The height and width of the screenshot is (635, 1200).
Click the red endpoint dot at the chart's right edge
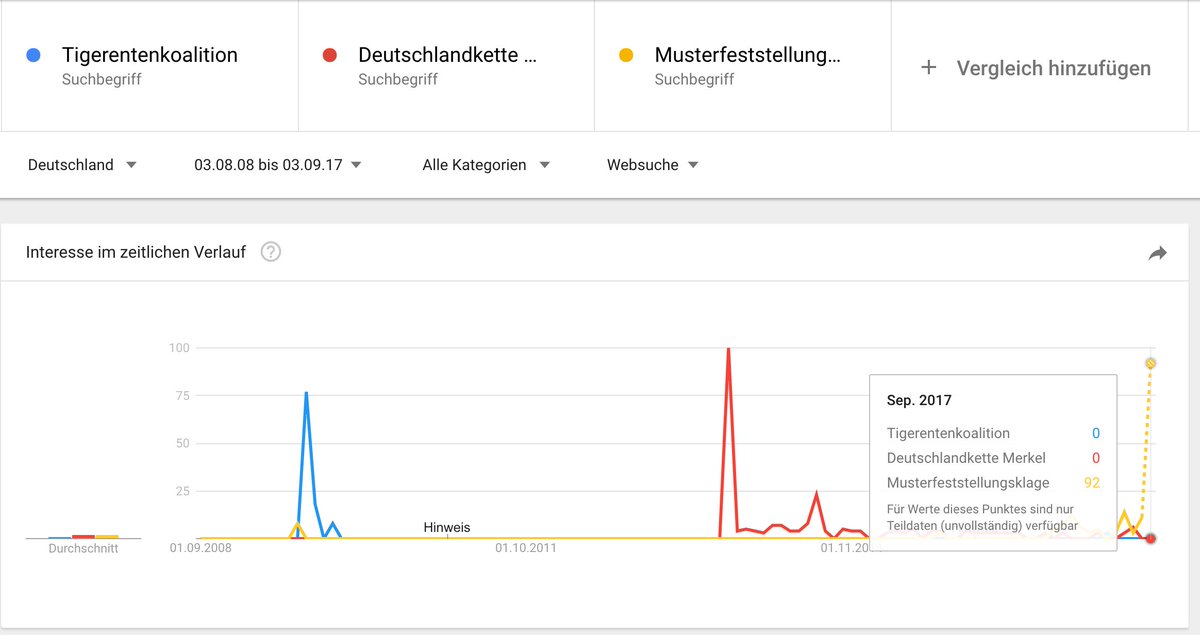tap(1151, 538)
